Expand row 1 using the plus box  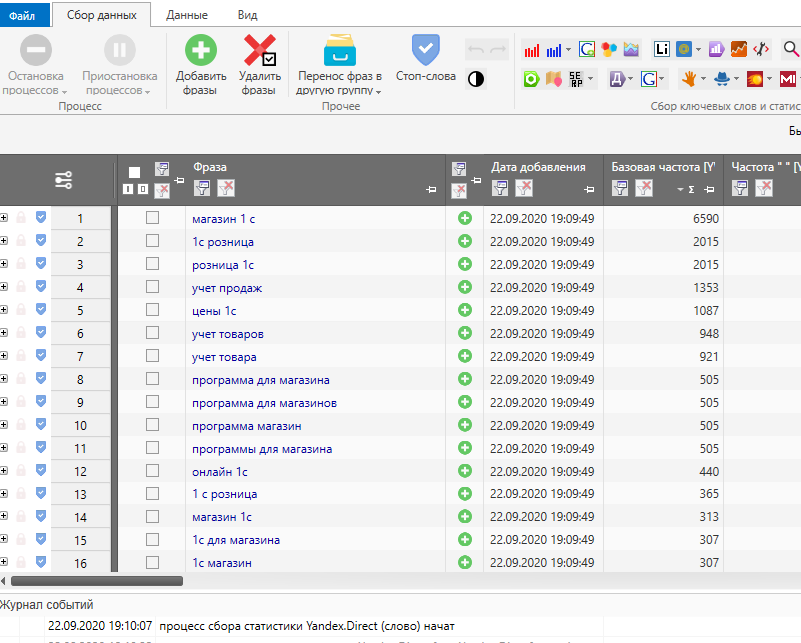tap(4, 218)
